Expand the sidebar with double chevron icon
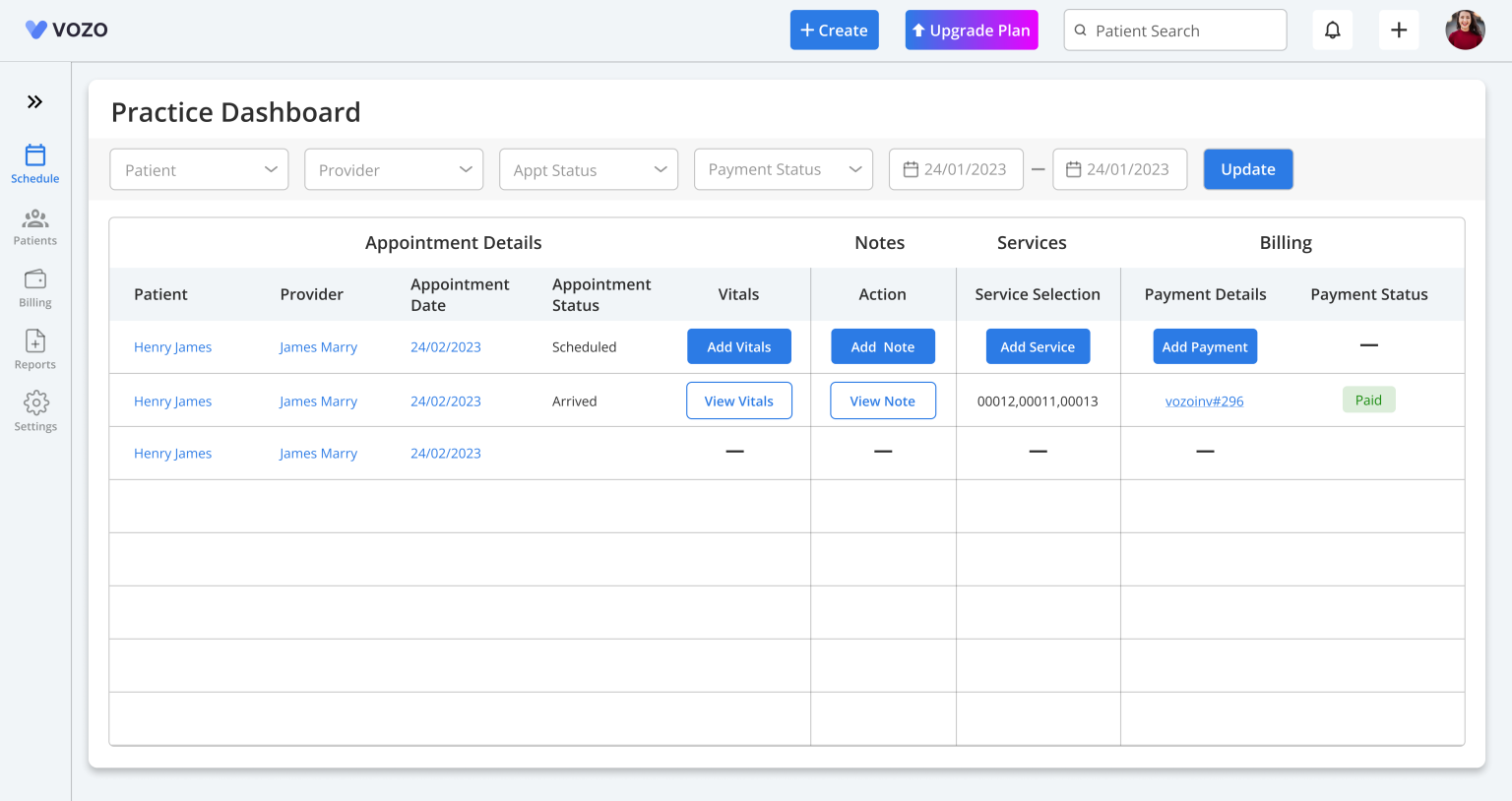 [35, 101]
